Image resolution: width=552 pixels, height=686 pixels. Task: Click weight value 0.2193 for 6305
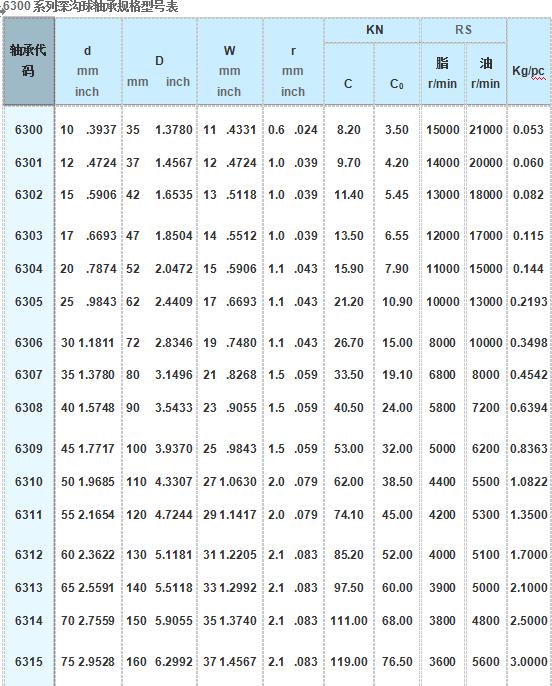point(528,302)
